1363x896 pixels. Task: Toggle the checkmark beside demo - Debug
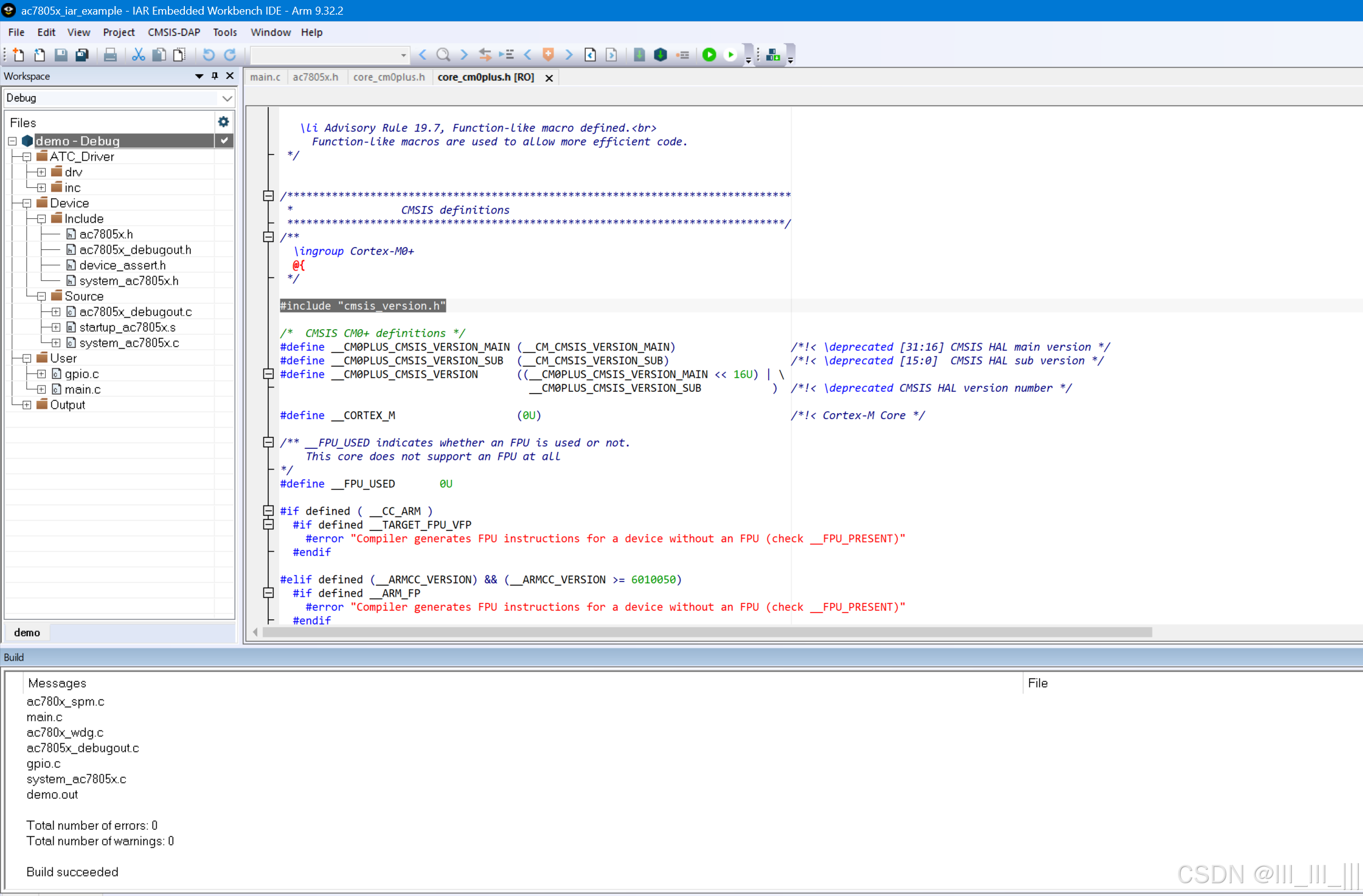pos(224,141)
